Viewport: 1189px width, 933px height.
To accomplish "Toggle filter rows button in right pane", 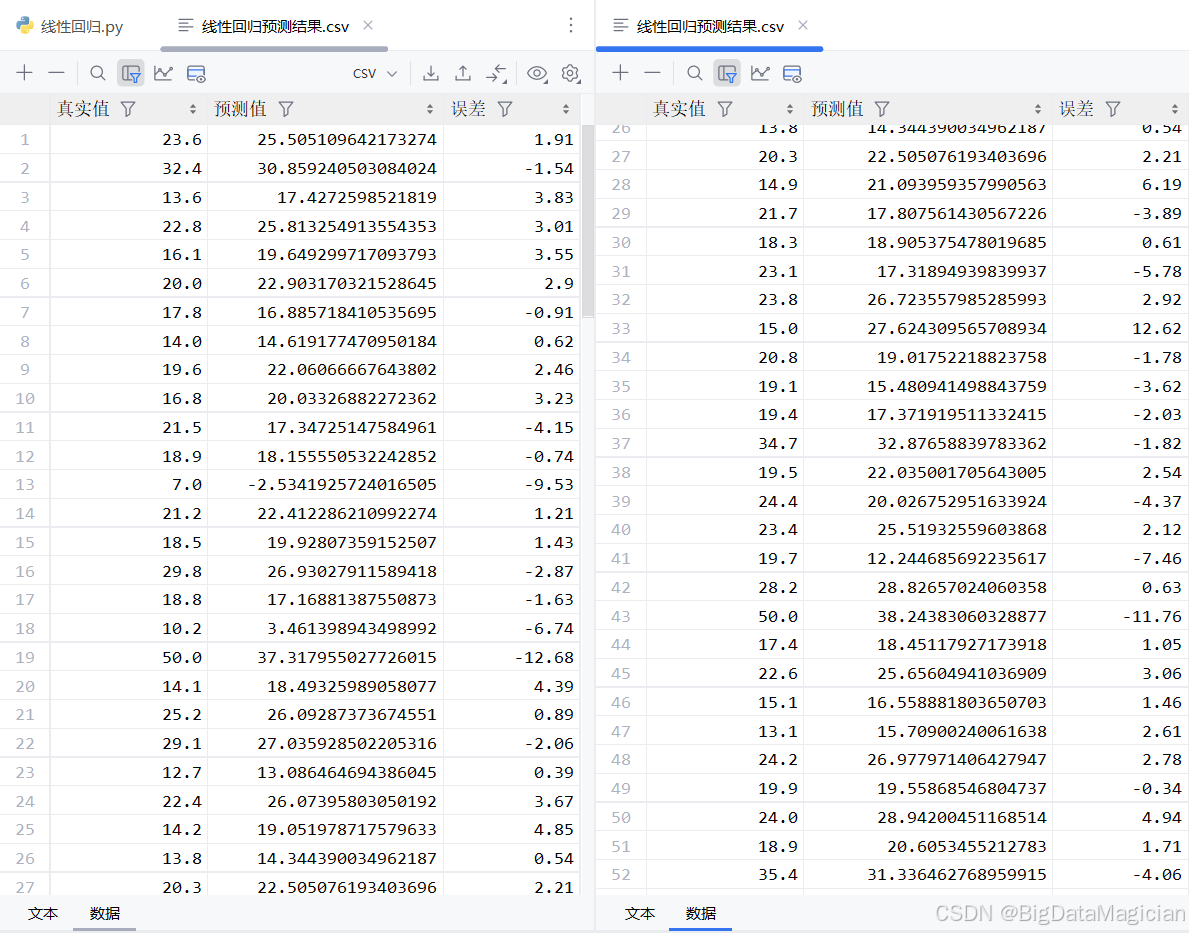I will [x=726, y=74].
